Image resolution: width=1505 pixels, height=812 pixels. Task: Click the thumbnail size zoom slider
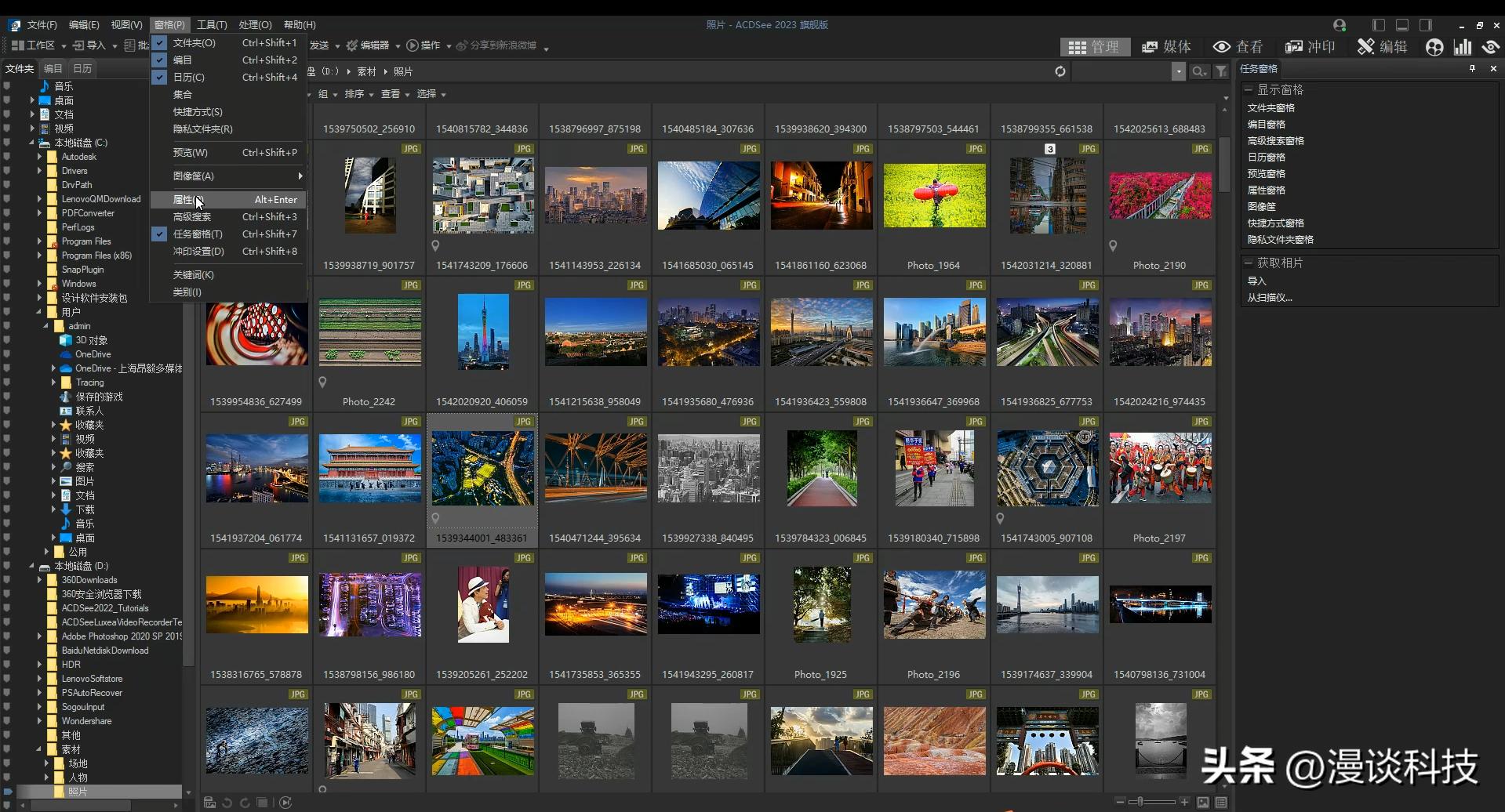coord(1140,802)
